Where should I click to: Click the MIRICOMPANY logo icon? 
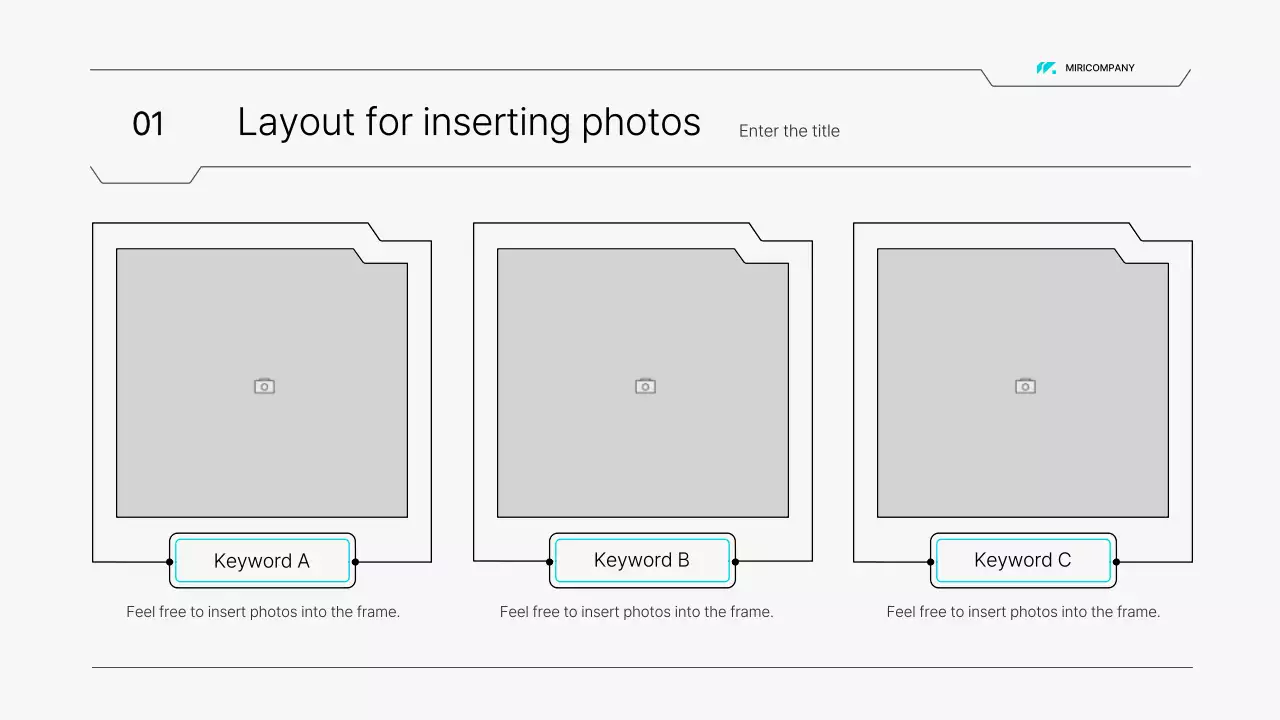tap(1046, 68)
